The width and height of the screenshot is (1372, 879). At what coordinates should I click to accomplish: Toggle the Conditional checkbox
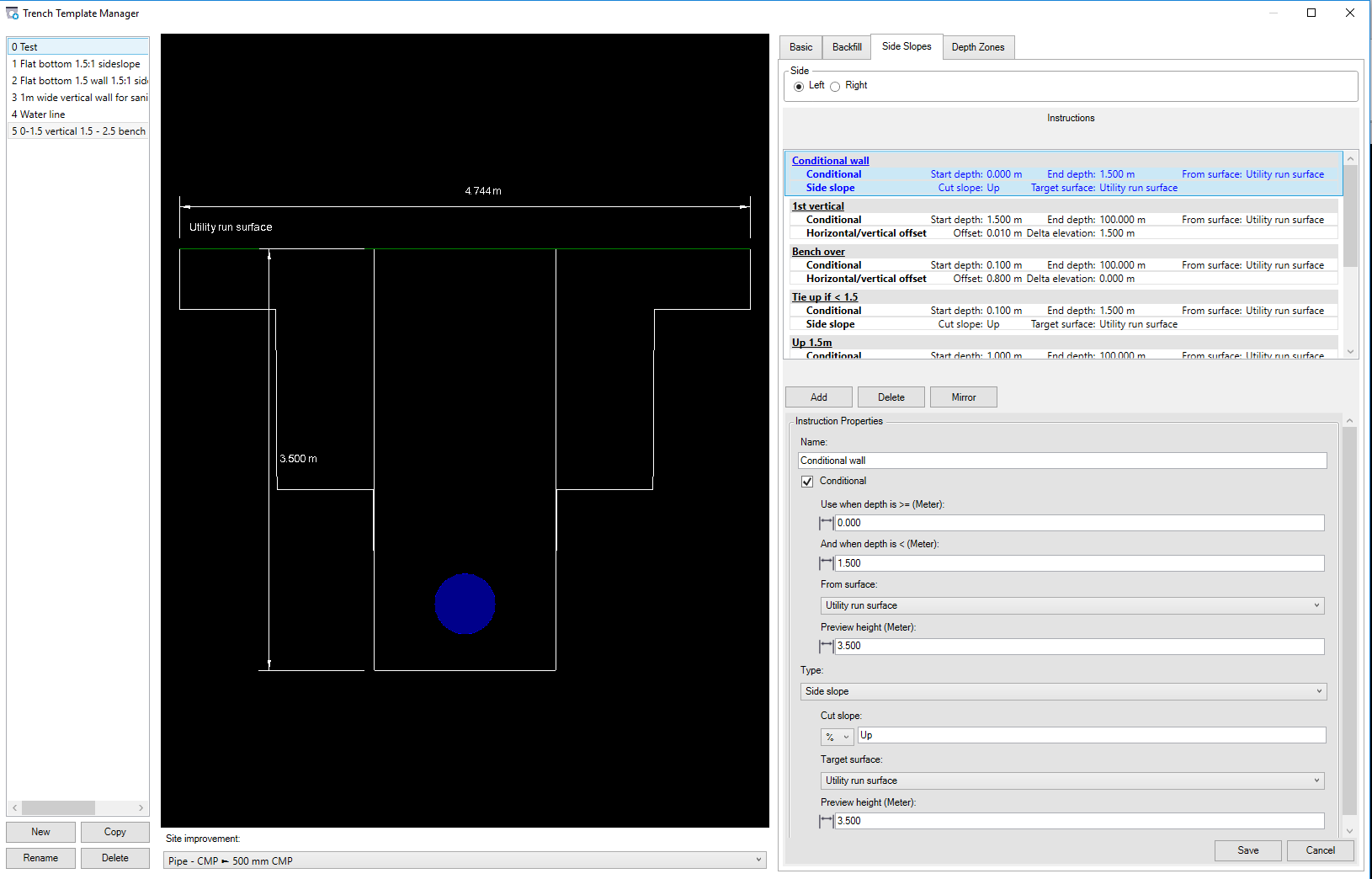click(807, 481)
